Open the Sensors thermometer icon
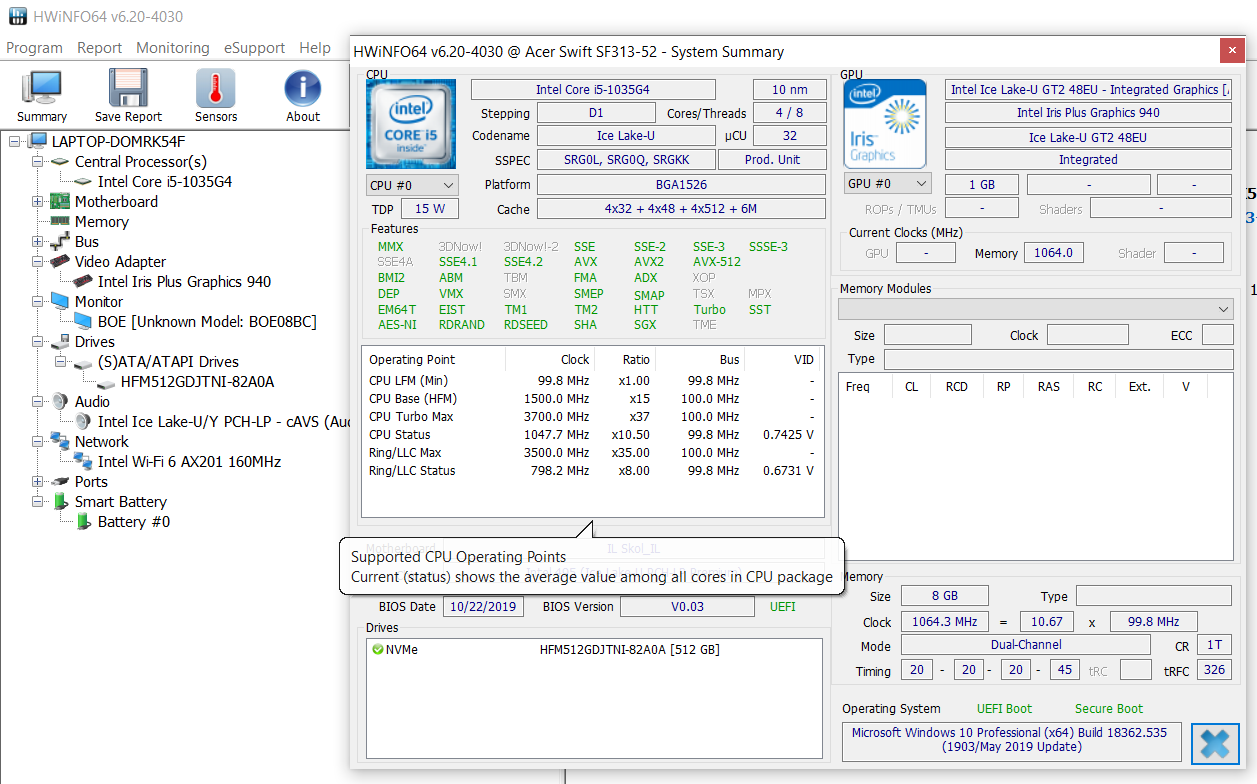This screenshot has width=1257, height=784. click(216, 88)
